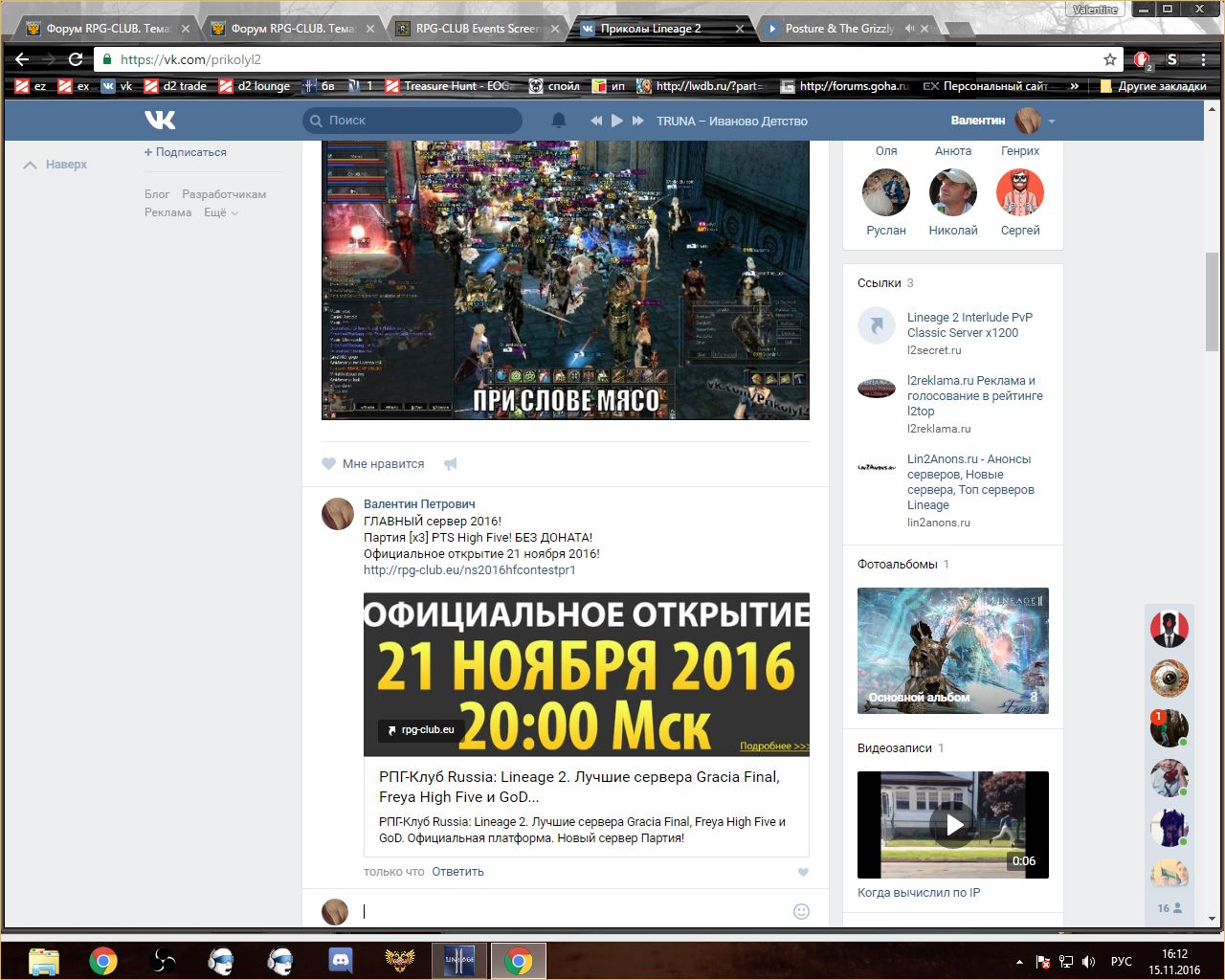Open Lineage 2 Interlude PvP Classic Server link
Image resolution: width=1225 pixels, height=980 pixels.
click(x=969, y=325)
